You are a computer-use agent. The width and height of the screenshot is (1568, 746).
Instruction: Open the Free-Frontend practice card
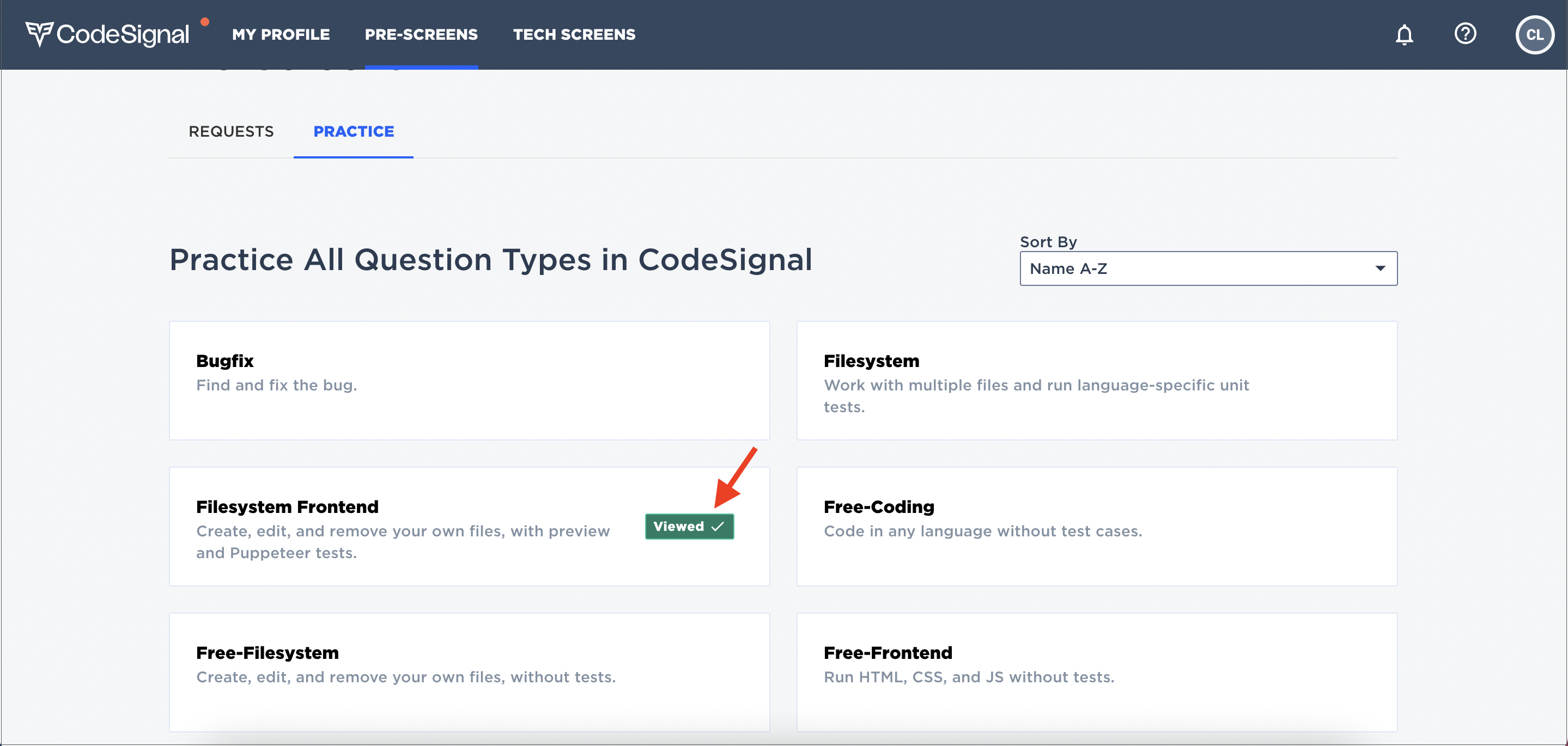pos(1096,672)
